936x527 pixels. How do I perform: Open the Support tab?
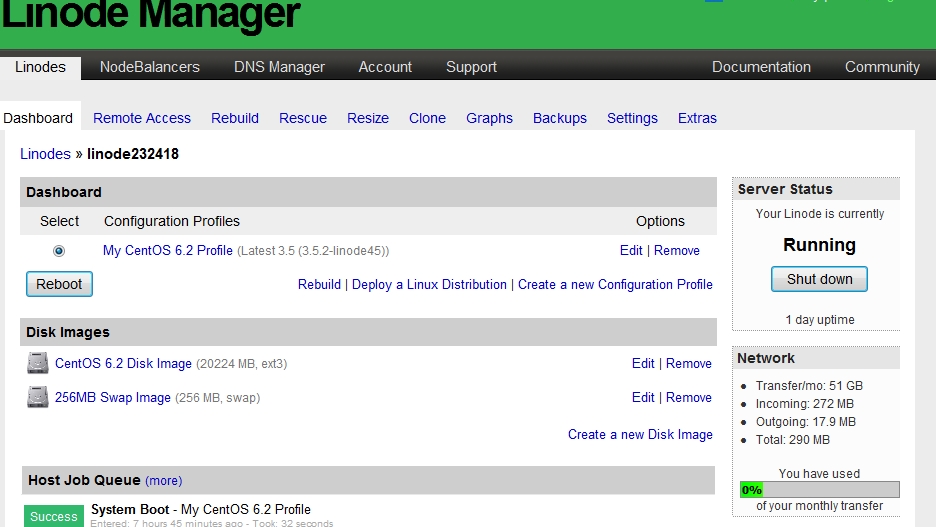point(471,67)
